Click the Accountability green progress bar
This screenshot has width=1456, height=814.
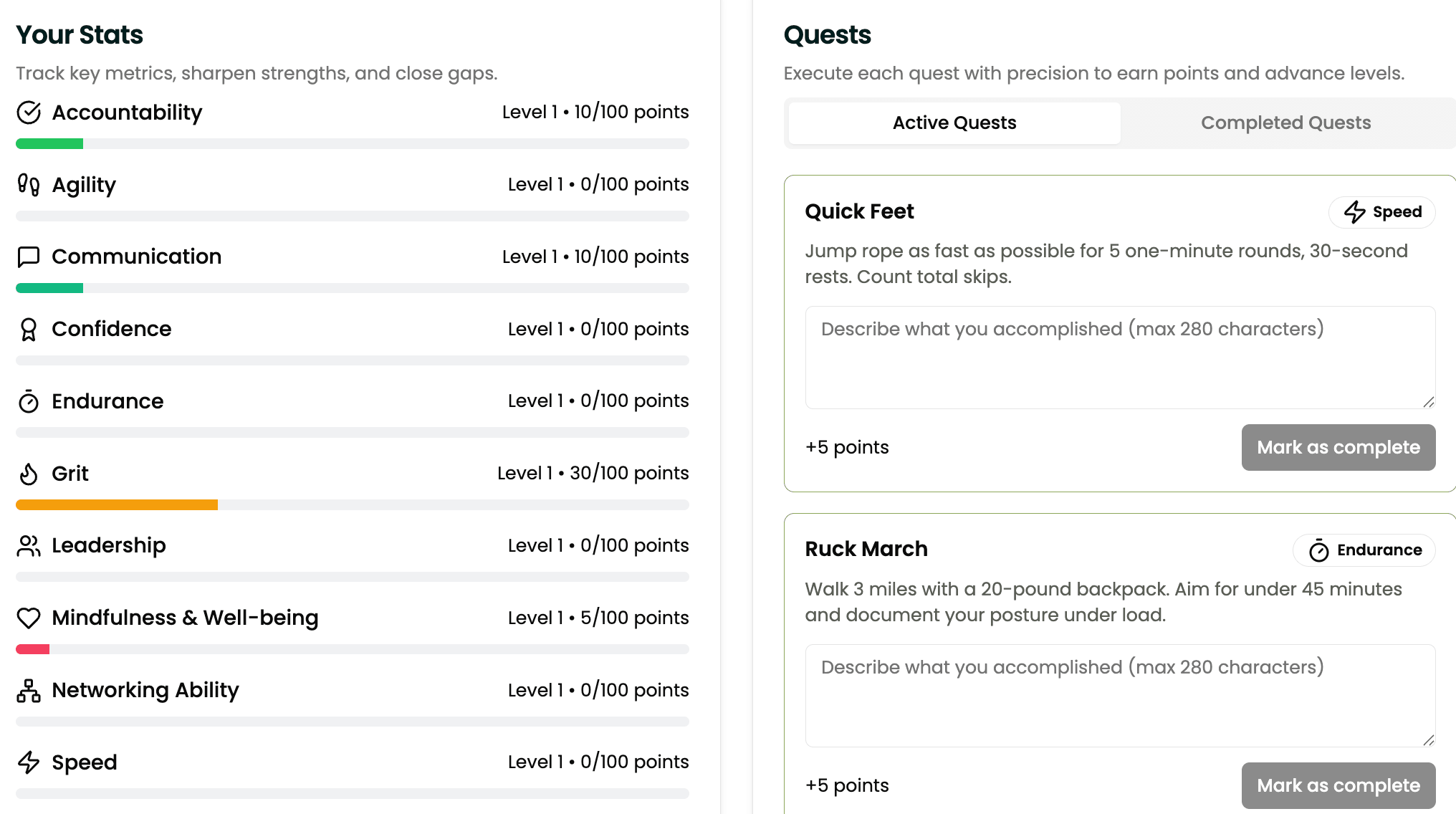tap(49, 144)
